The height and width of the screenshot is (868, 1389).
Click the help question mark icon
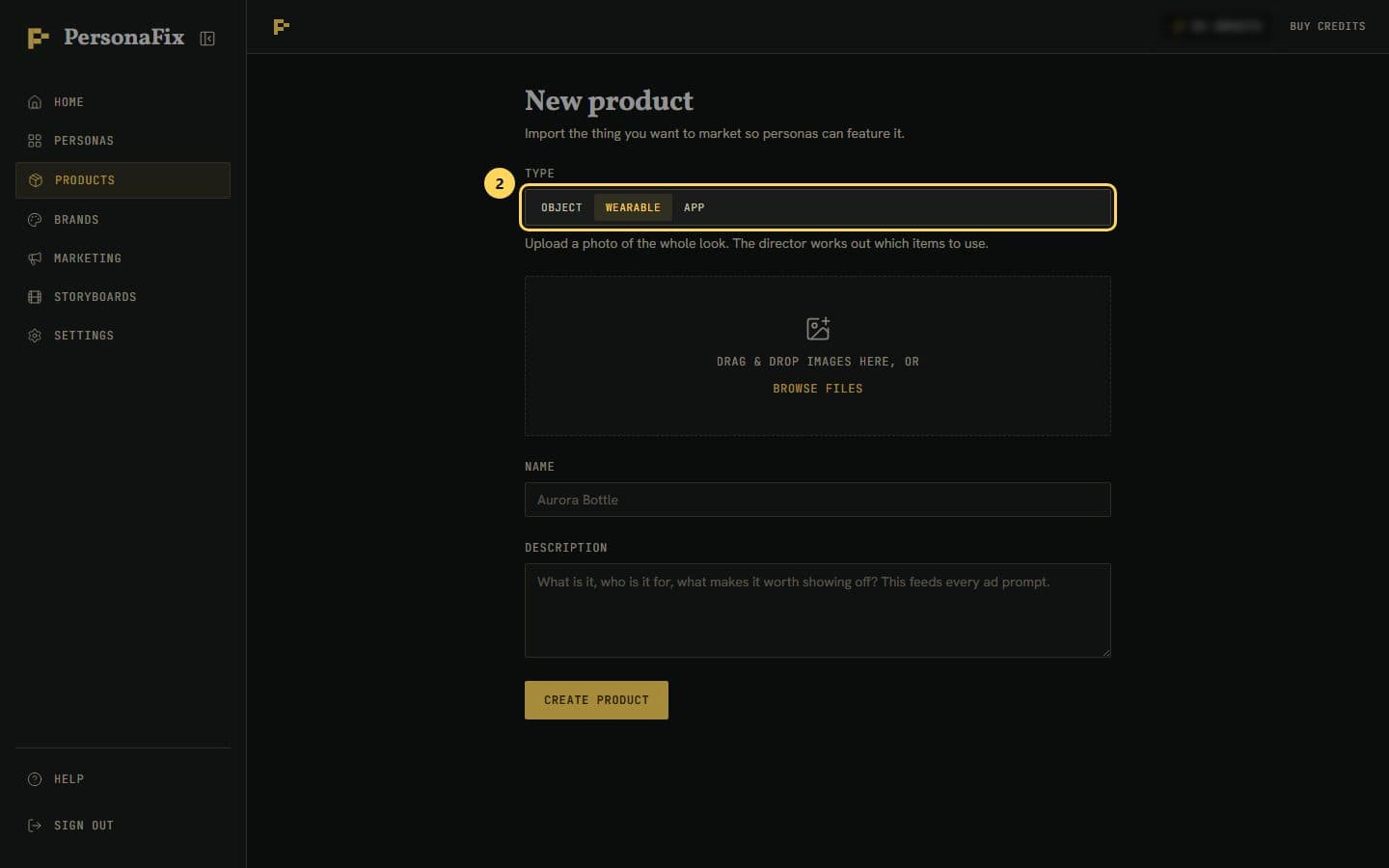(x=35, y=779)
